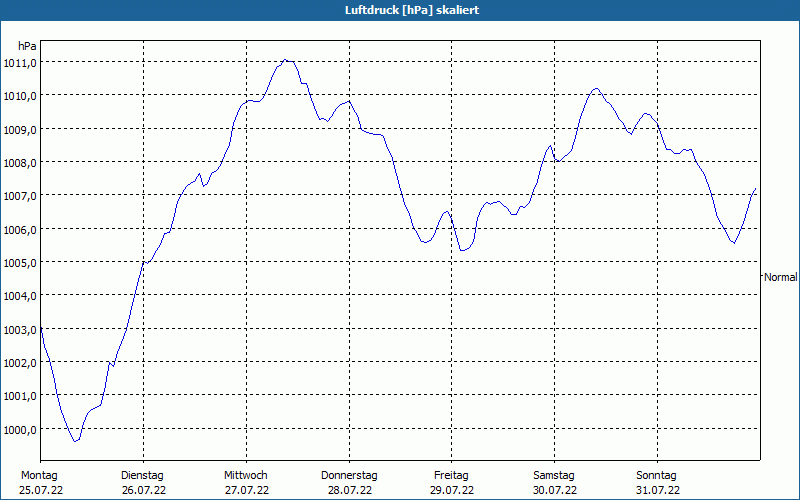Click the date 25.07.22
800x500 pixels.
pyautogui.click(x=41, y=490)
